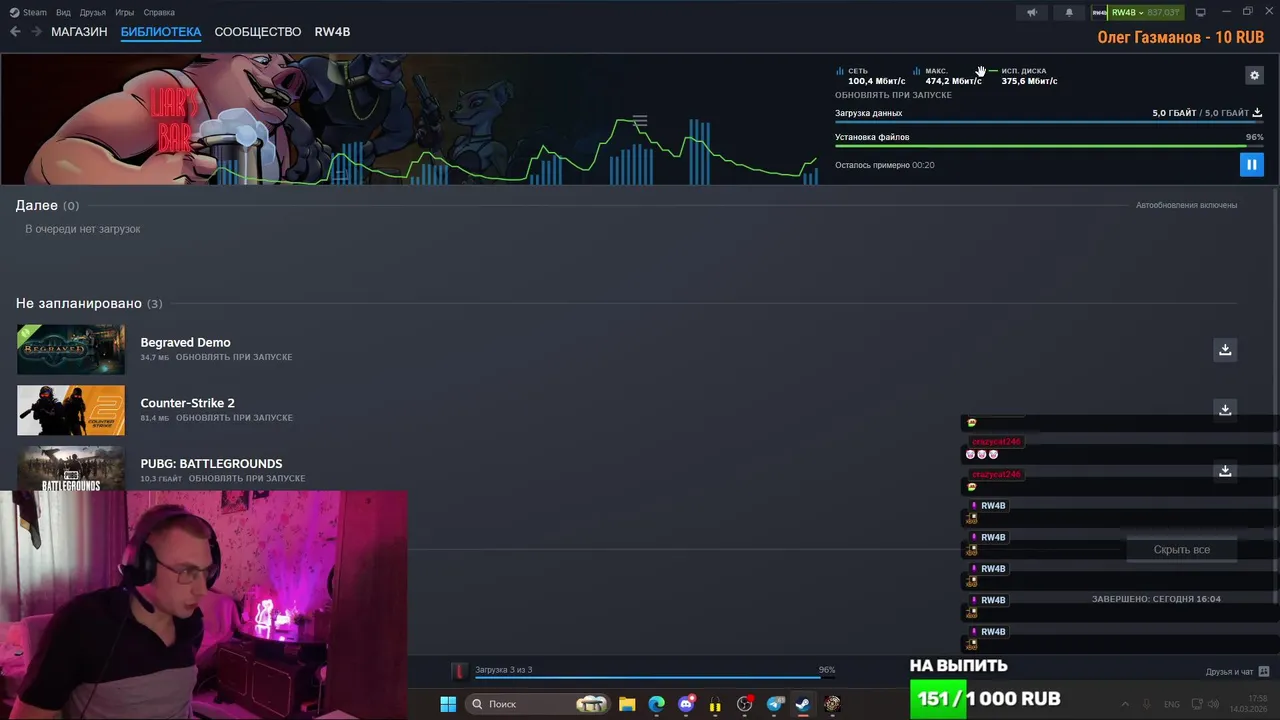Click the download icon beside 5,0 ГБАЙТ
Image resolution: width=1280 pixels, height=720 pixels.
coord(1258,113)
